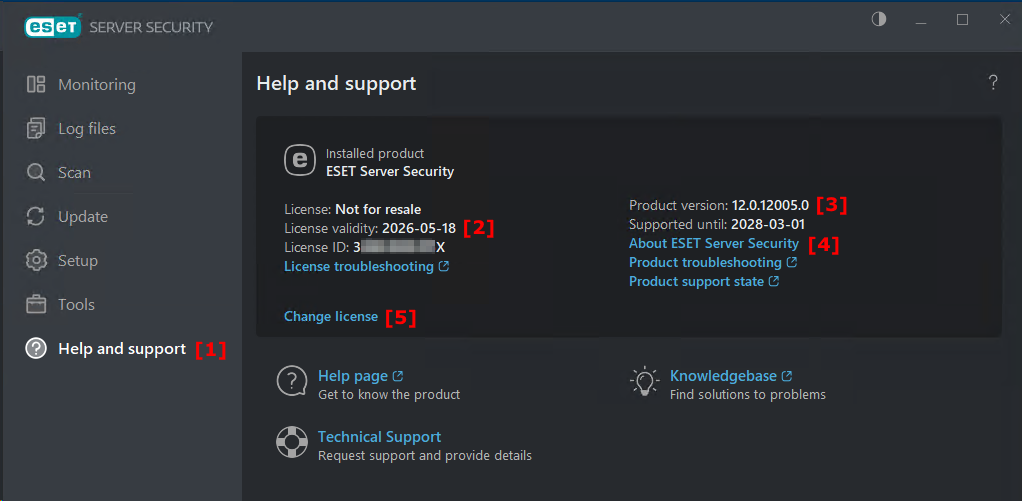1022x501 pixels.
Task: Click the Scan magnifier icon
Action: 36,173
